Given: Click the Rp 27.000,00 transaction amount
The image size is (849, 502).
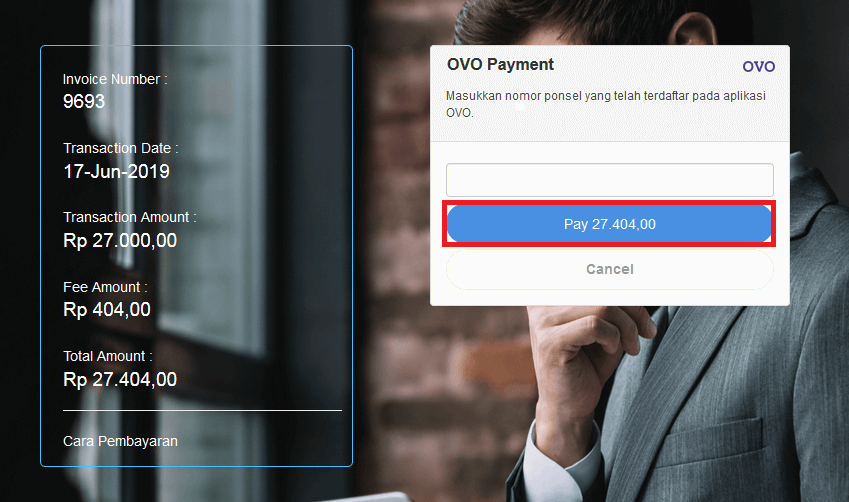Looking at the screenshot, I should coord(120,240).
